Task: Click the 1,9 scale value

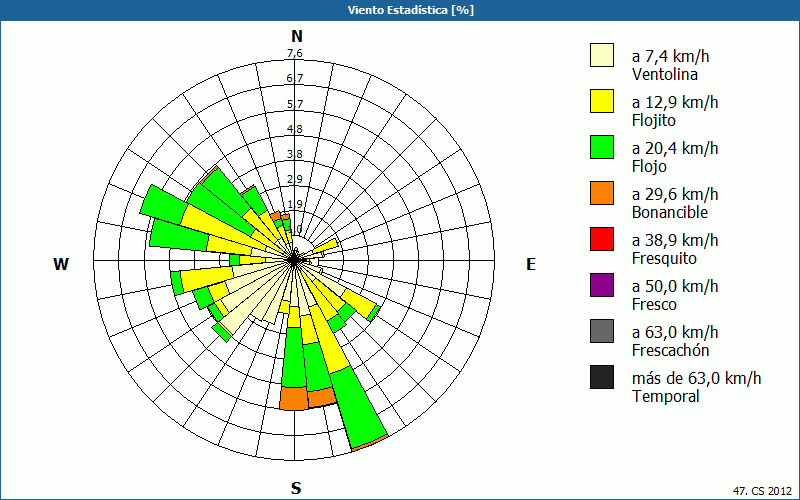Action: click(295, 204)
